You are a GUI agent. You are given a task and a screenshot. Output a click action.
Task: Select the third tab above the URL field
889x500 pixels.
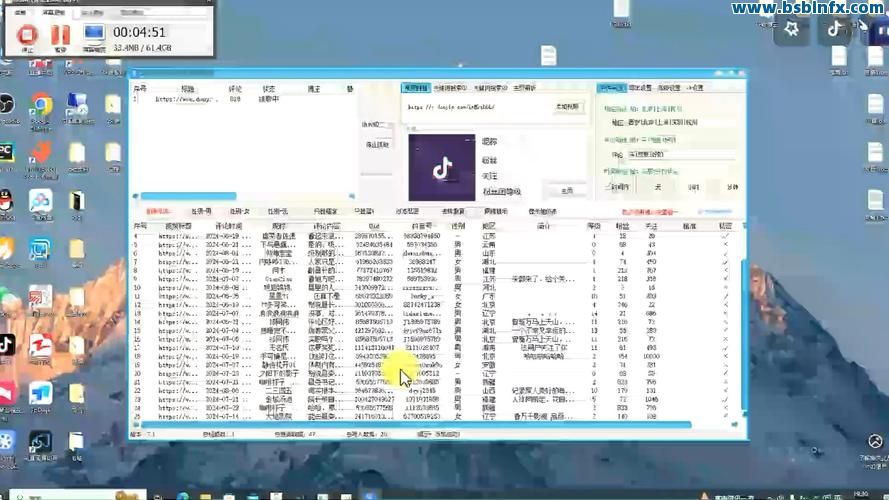[x=490, y=88]
